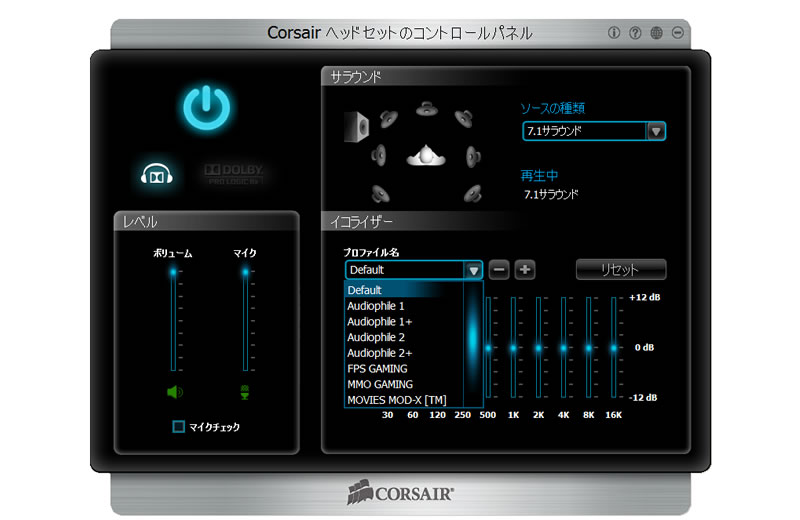Click the 8K equalizer slider
The width and height of the screenshot is (800, 520).
(x=588, y=348)
